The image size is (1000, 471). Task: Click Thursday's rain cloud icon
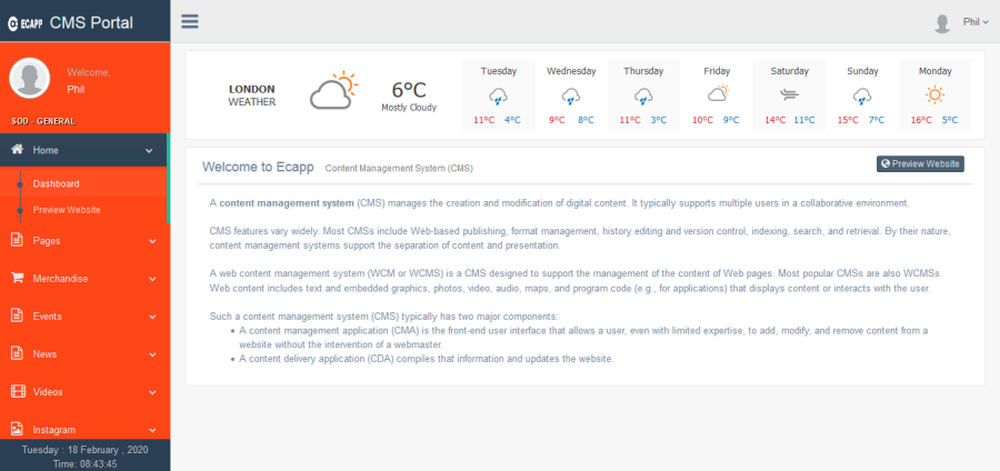tap(643, 96)
